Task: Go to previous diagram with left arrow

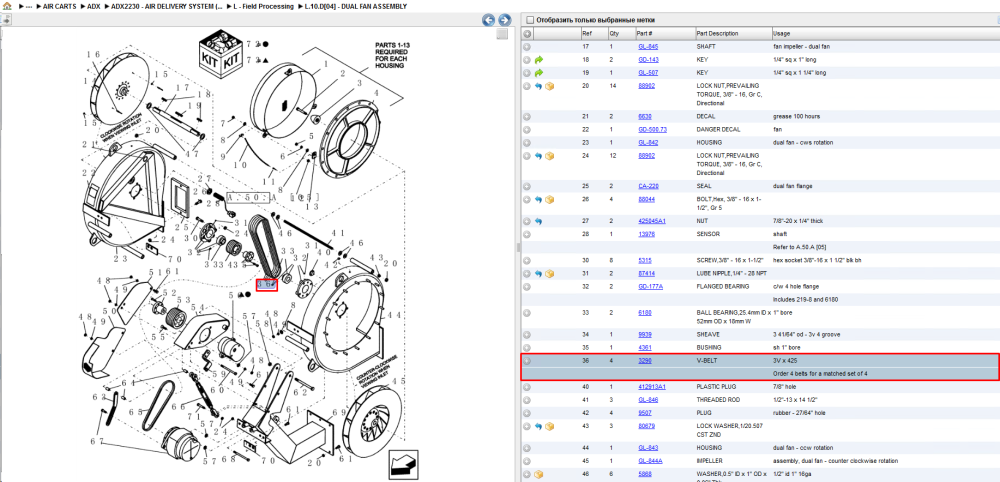Action: click(x=489, y=20)
